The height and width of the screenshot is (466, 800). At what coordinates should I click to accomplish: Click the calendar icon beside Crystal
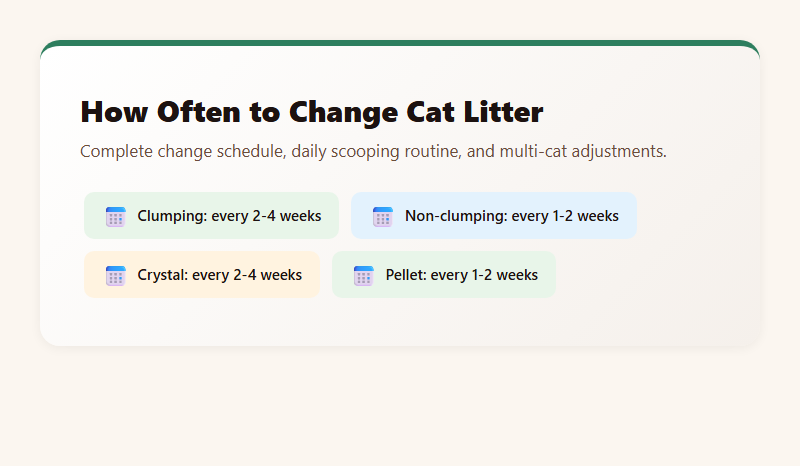pyautogui.click(x=115, y=275)
